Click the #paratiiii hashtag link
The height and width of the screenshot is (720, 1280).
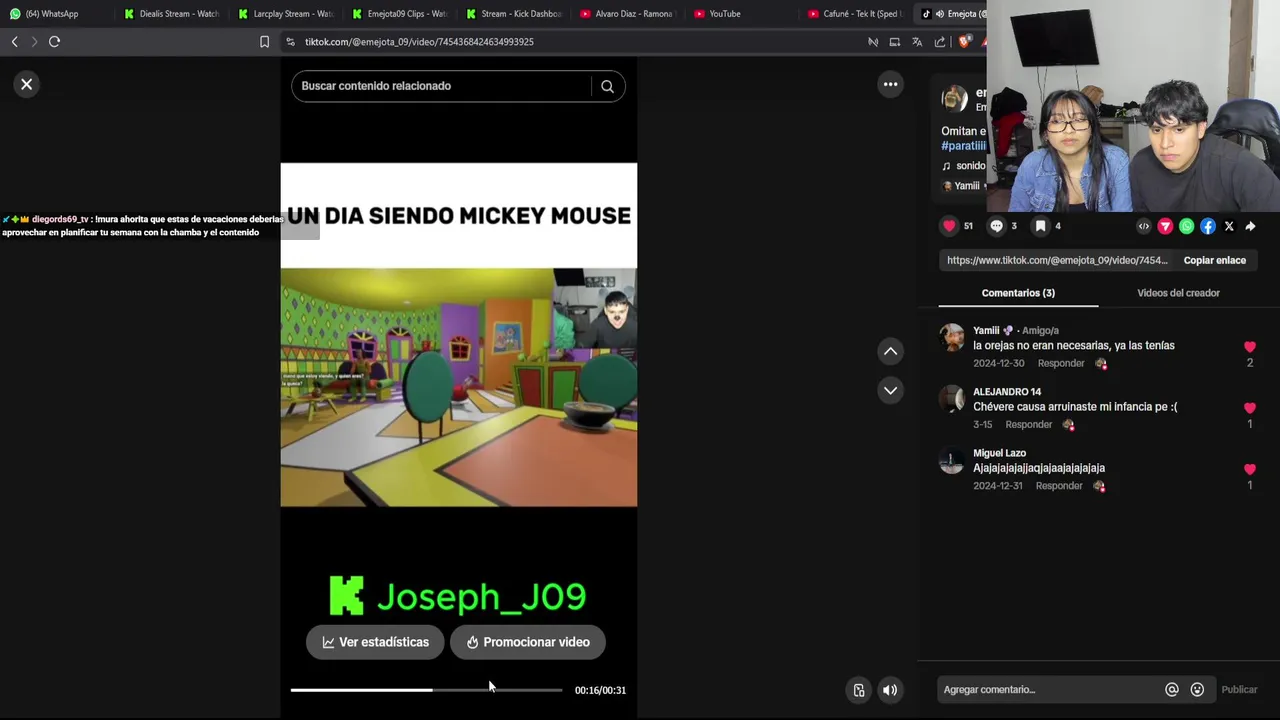tap(963, 146)
